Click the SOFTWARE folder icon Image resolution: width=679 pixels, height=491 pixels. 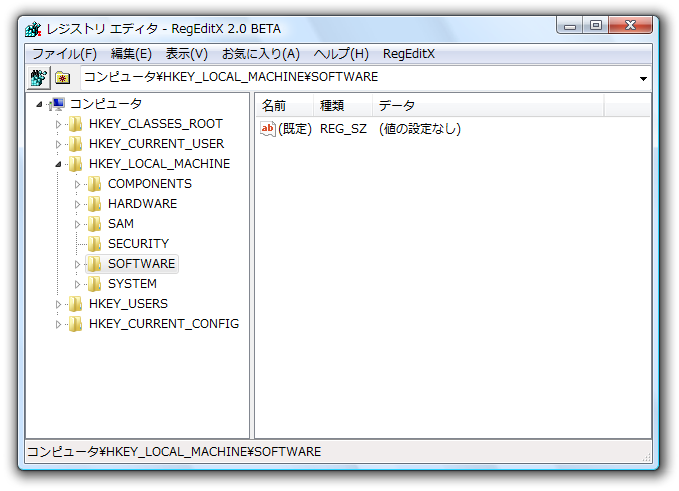(94, 264)
